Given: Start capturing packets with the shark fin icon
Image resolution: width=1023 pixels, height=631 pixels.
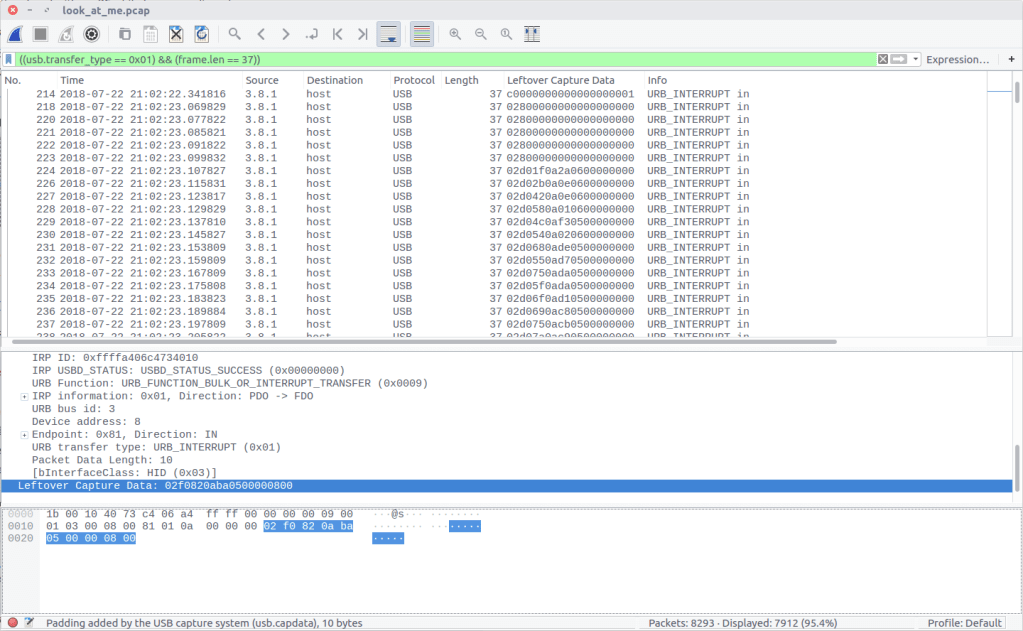Looking at the screenshot, I should click(15, 34).
